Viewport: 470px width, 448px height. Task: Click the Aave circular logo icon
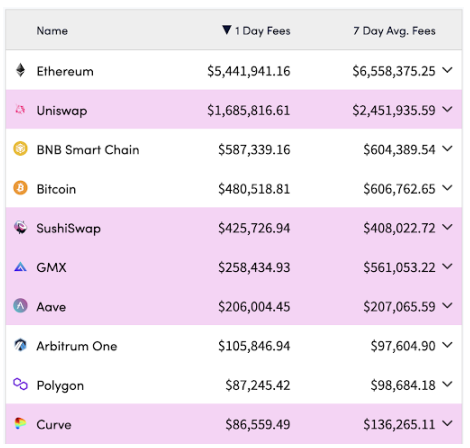(20, 306)
